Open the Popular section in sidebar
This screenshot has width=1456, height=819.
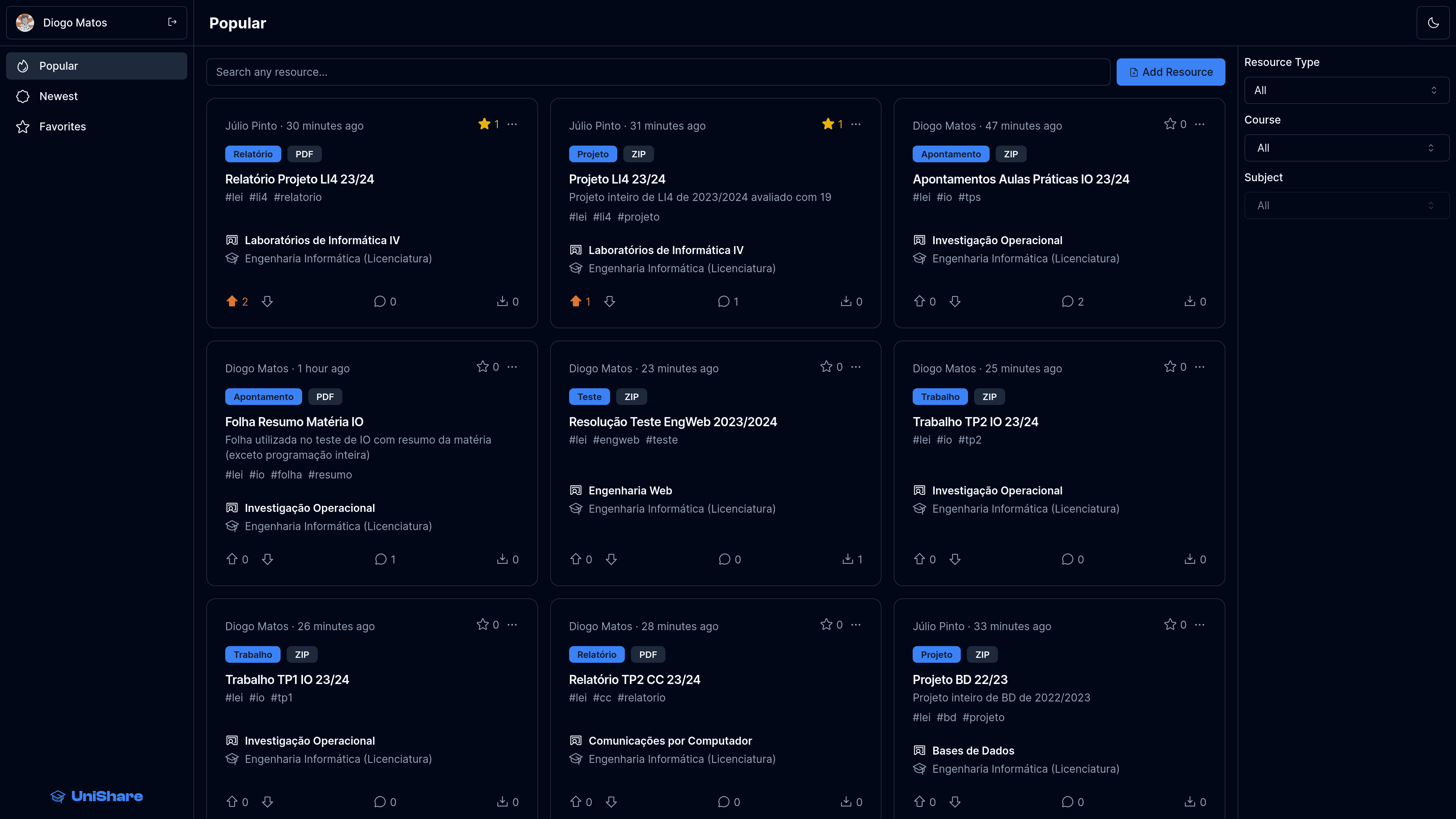click(x=97, y=66)
